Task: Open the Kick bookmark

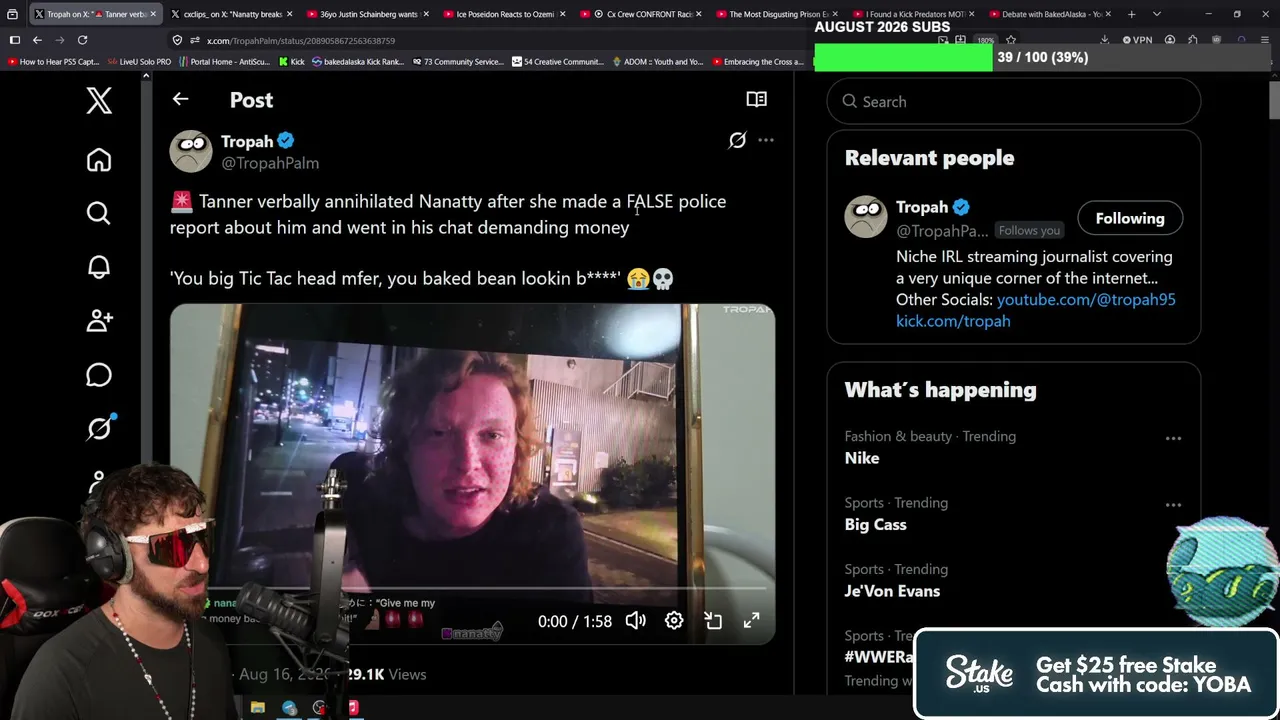Action: pos(291,62)
